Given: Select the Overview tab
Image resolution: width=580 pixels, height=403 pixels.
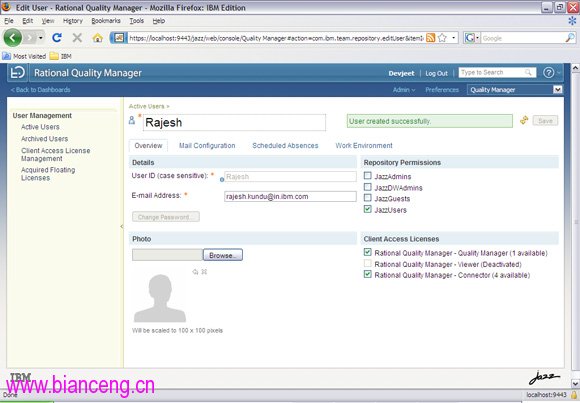Looking at the screenshot, I should click(x=148, y=146).
